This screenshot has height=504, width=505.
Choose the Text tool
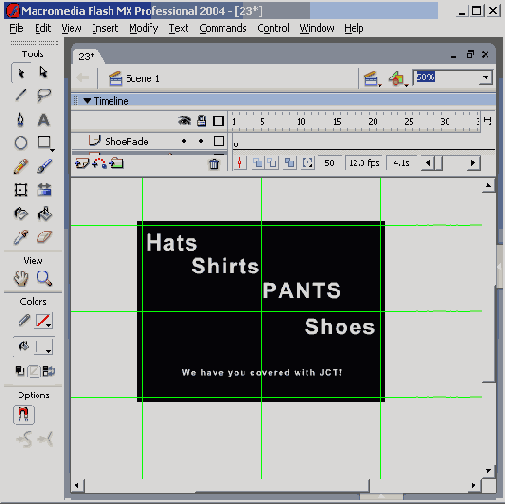(x=44, y=120)
